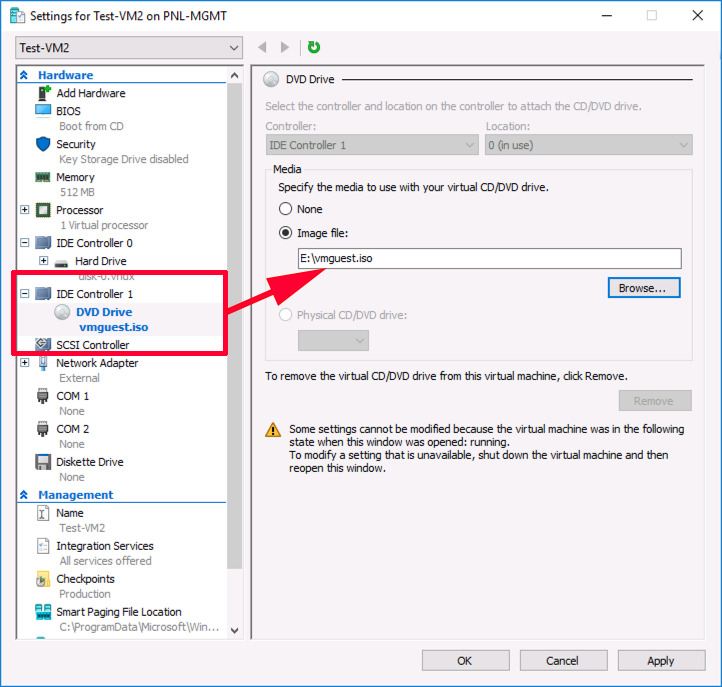Click the Checkpoints icon
This screenshot has width=722, height=687.
click(x=43, y=579)
